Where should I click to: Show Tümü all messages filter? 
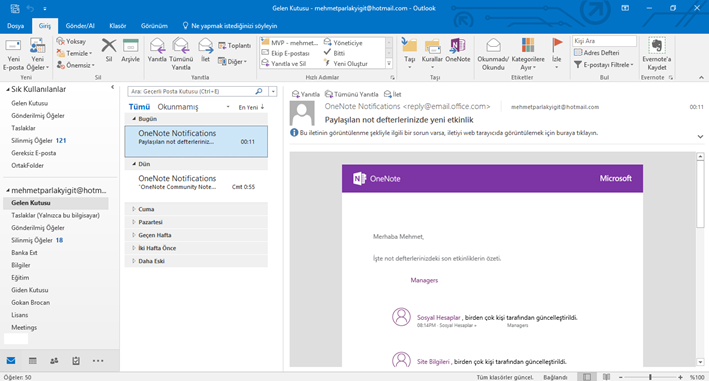[x=139, y=107]
